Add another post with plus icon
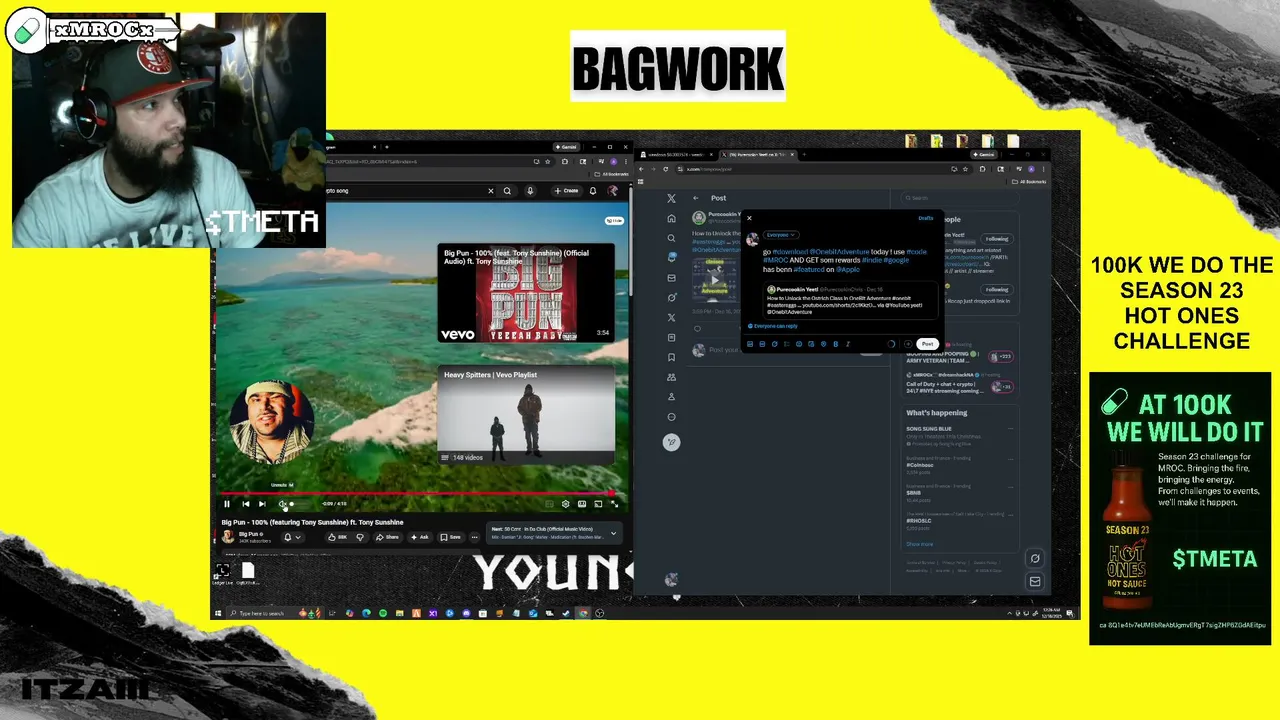The width and height of the screenshot is (1280, 720). tap(908, 344)
